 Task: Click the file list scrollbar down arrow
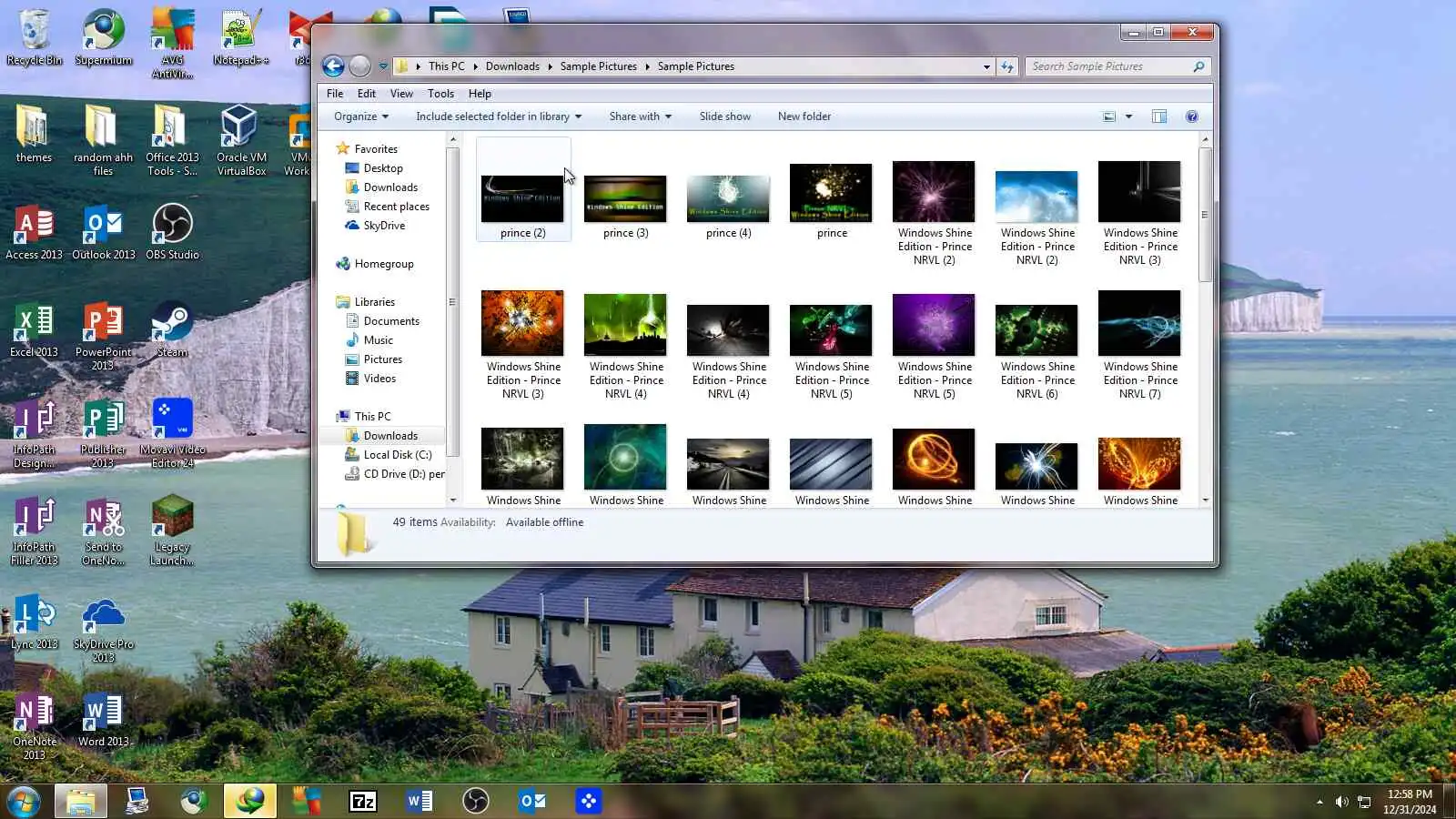coord(1206,500)
